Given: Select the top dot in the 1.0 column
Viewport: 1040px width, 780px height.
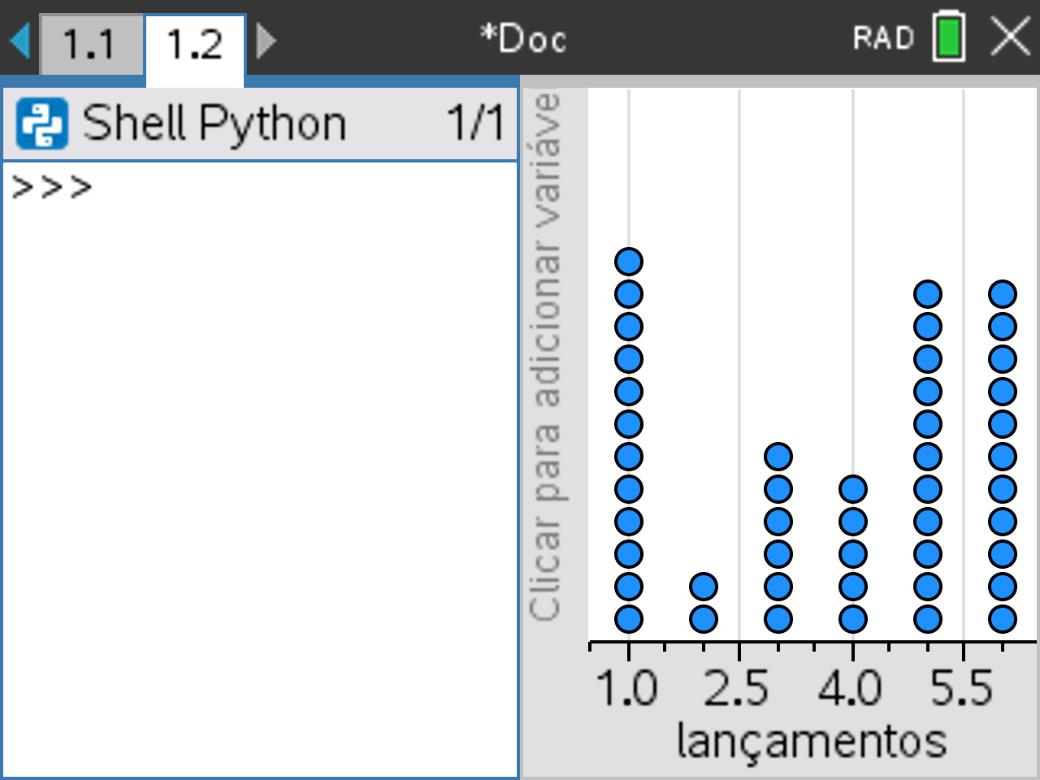Looking at the screenshot, I should coord(629,261).
